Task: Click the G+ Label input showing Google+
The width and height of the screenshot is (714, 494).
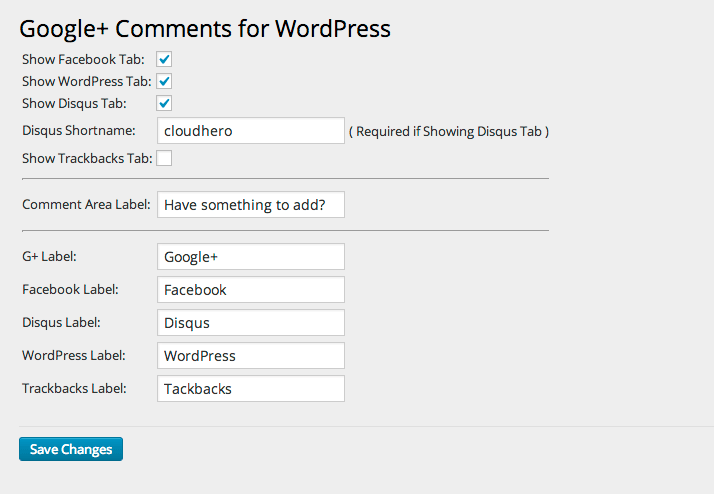Action: [x=251, y=256]
